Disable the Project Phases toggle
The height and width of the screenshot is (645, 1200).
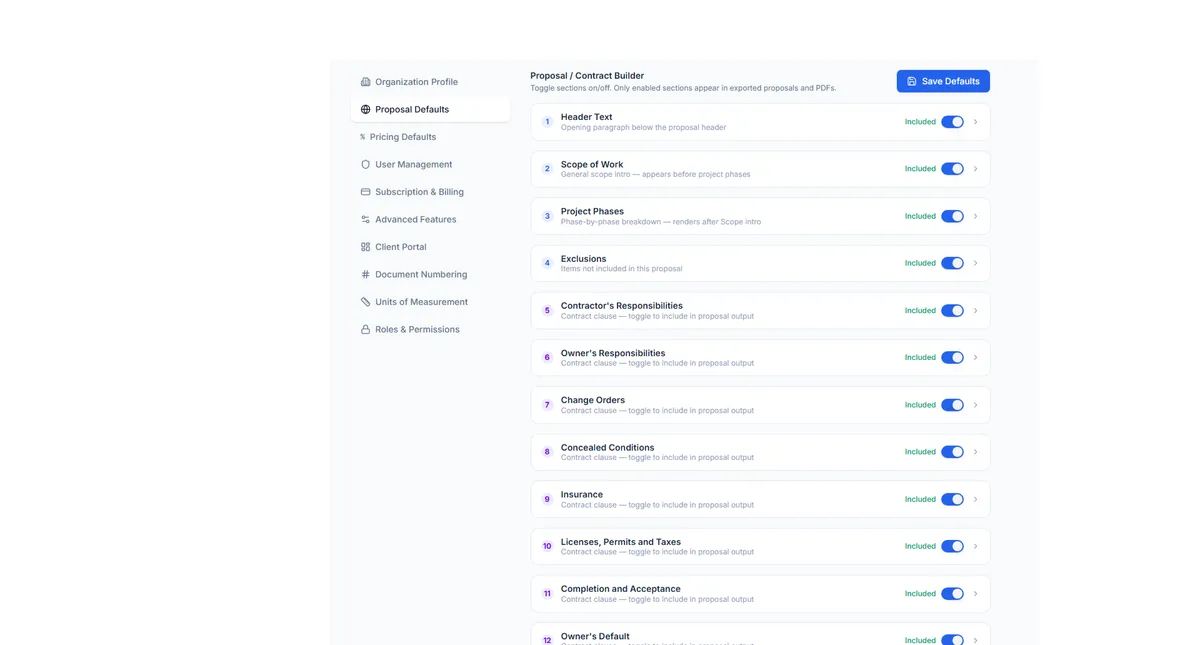coord(952,216)
